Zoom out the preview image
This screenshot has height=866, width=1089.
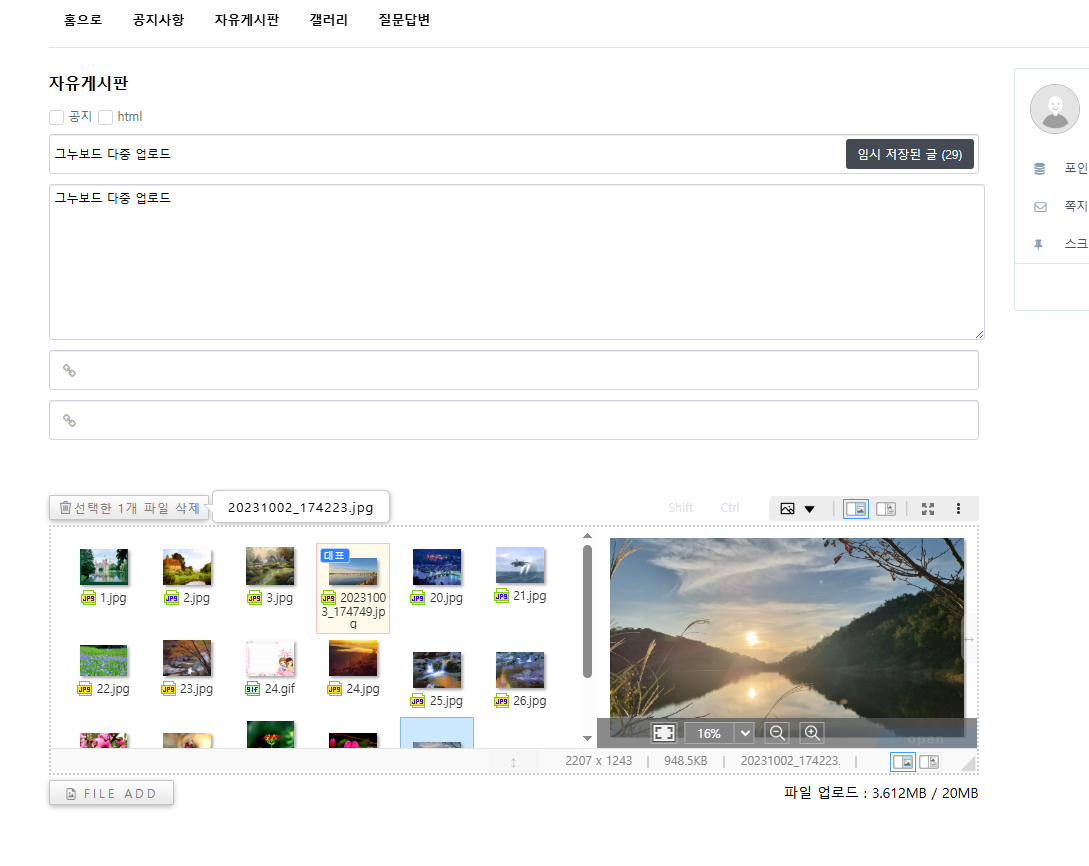point(776,733)
